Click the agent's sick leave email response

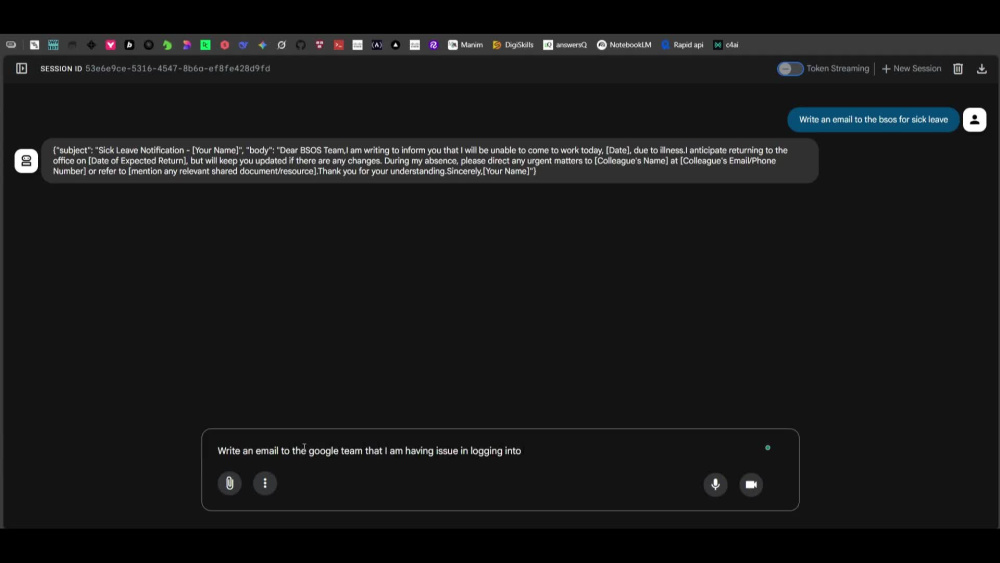[x=429, y=161]
